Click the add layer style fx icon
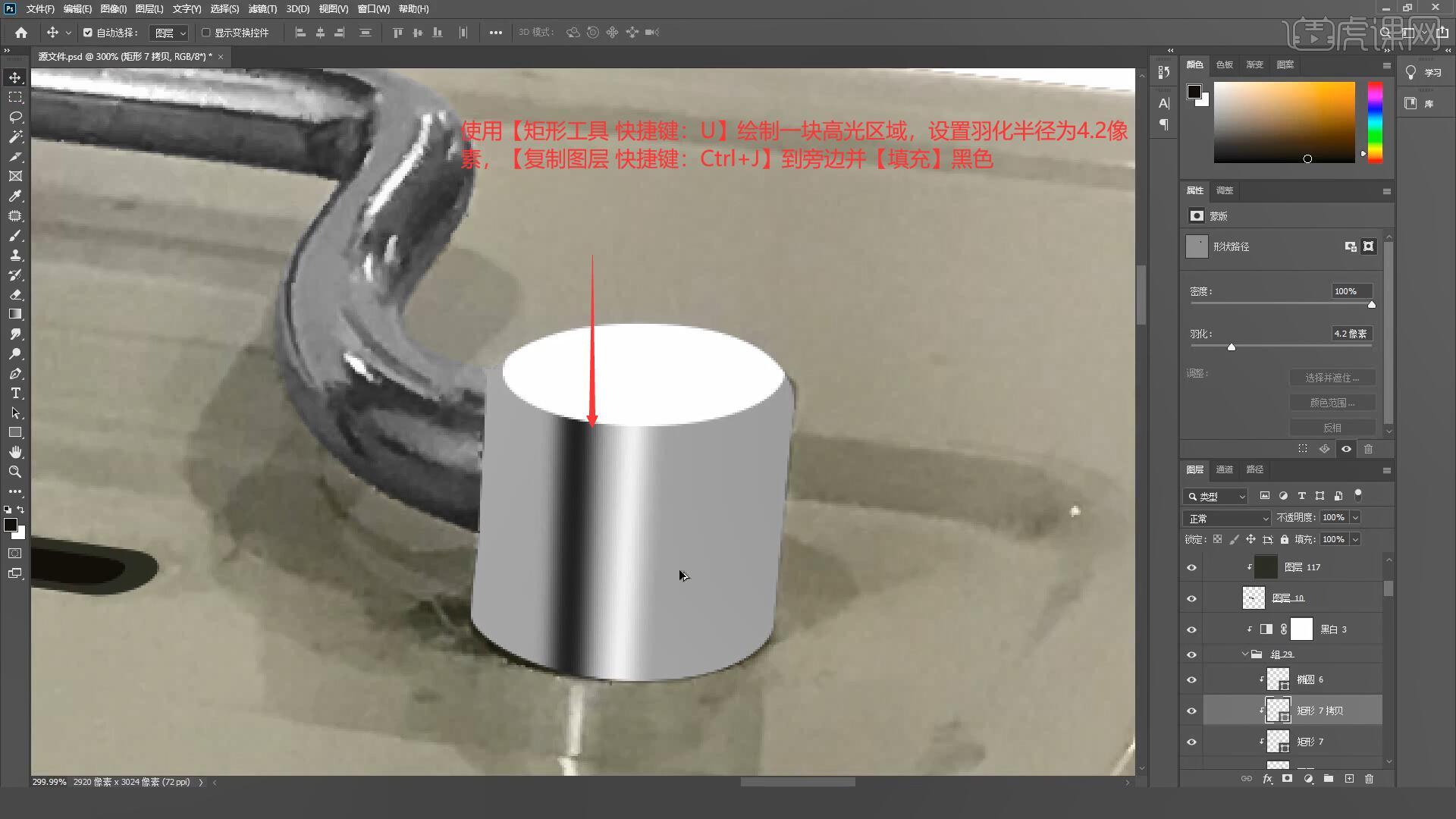The height and width of the screenshot is (819, 1456). (x=1267, y=779)
